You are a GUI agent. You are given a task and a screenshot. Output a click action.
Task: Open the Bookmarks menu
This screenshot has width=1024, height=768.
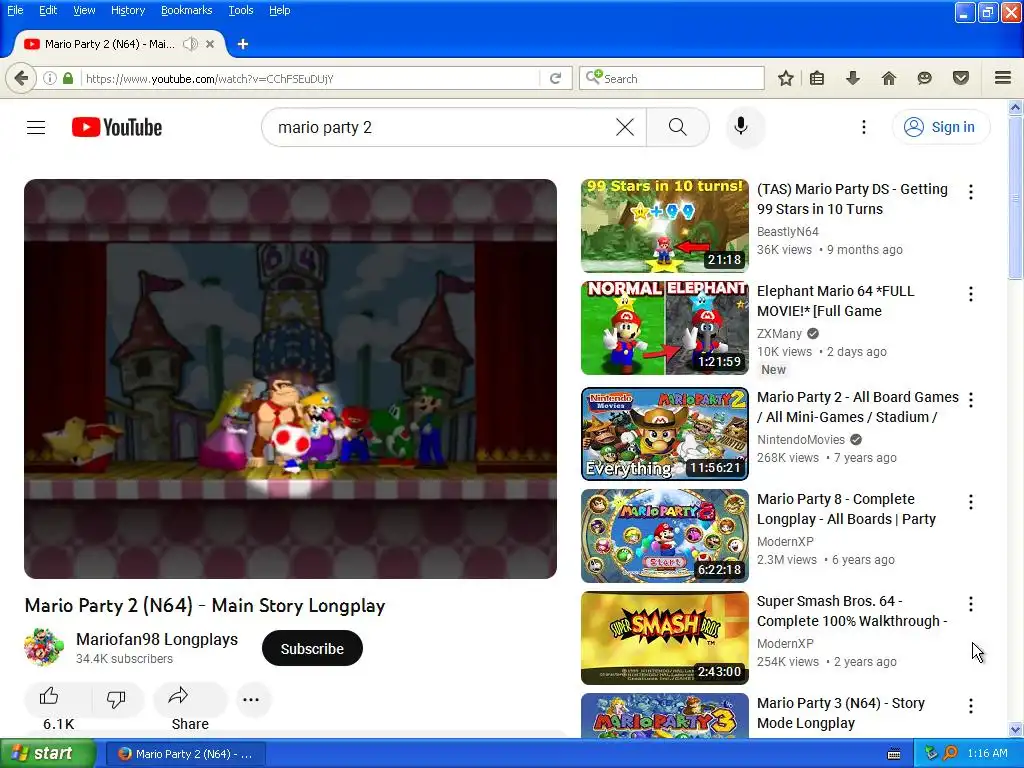point(186,10)
